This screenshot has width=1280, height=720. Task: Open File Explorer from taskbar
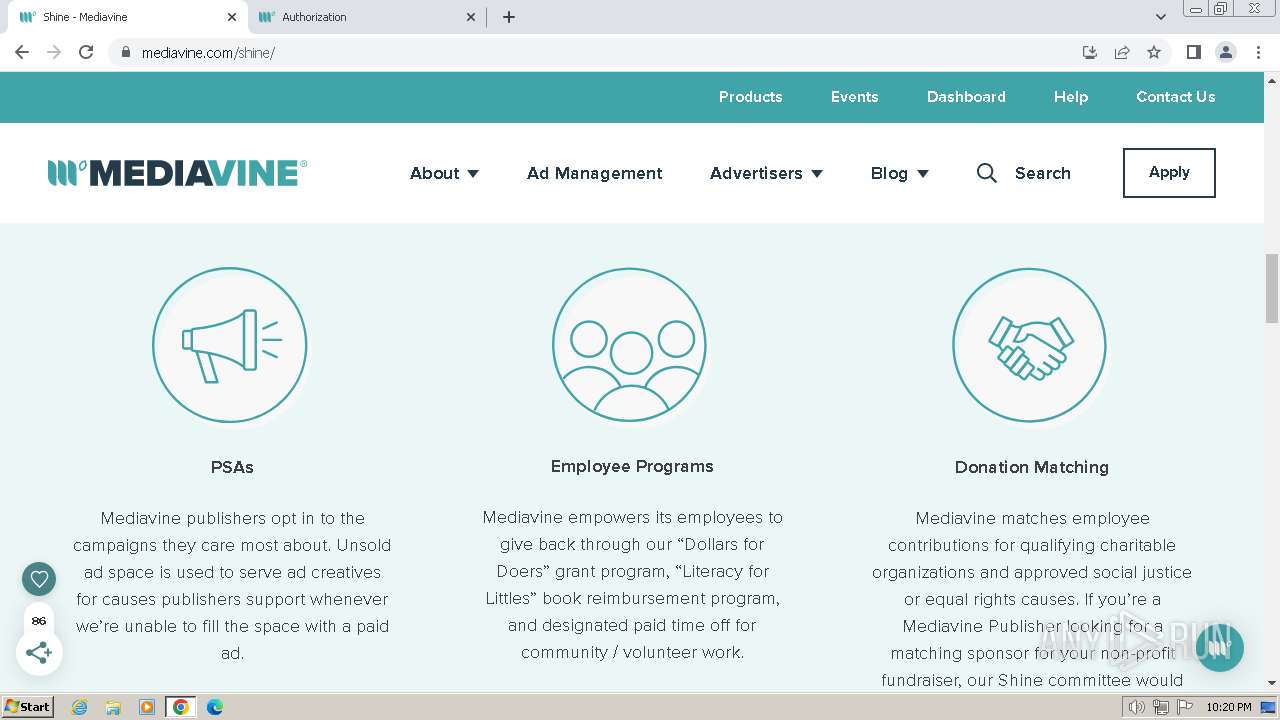(x=113, y=707)
